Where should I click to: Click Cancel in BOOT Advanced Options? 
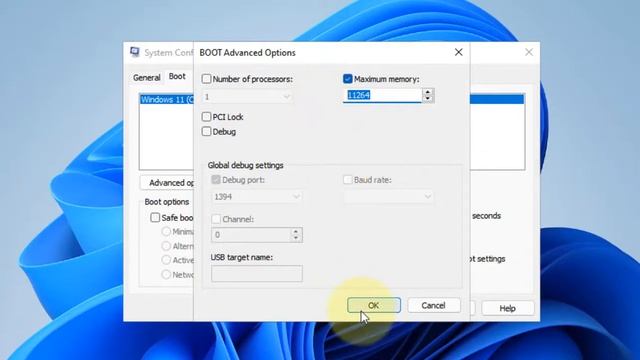pyautogui.click(x=433, y=305)
